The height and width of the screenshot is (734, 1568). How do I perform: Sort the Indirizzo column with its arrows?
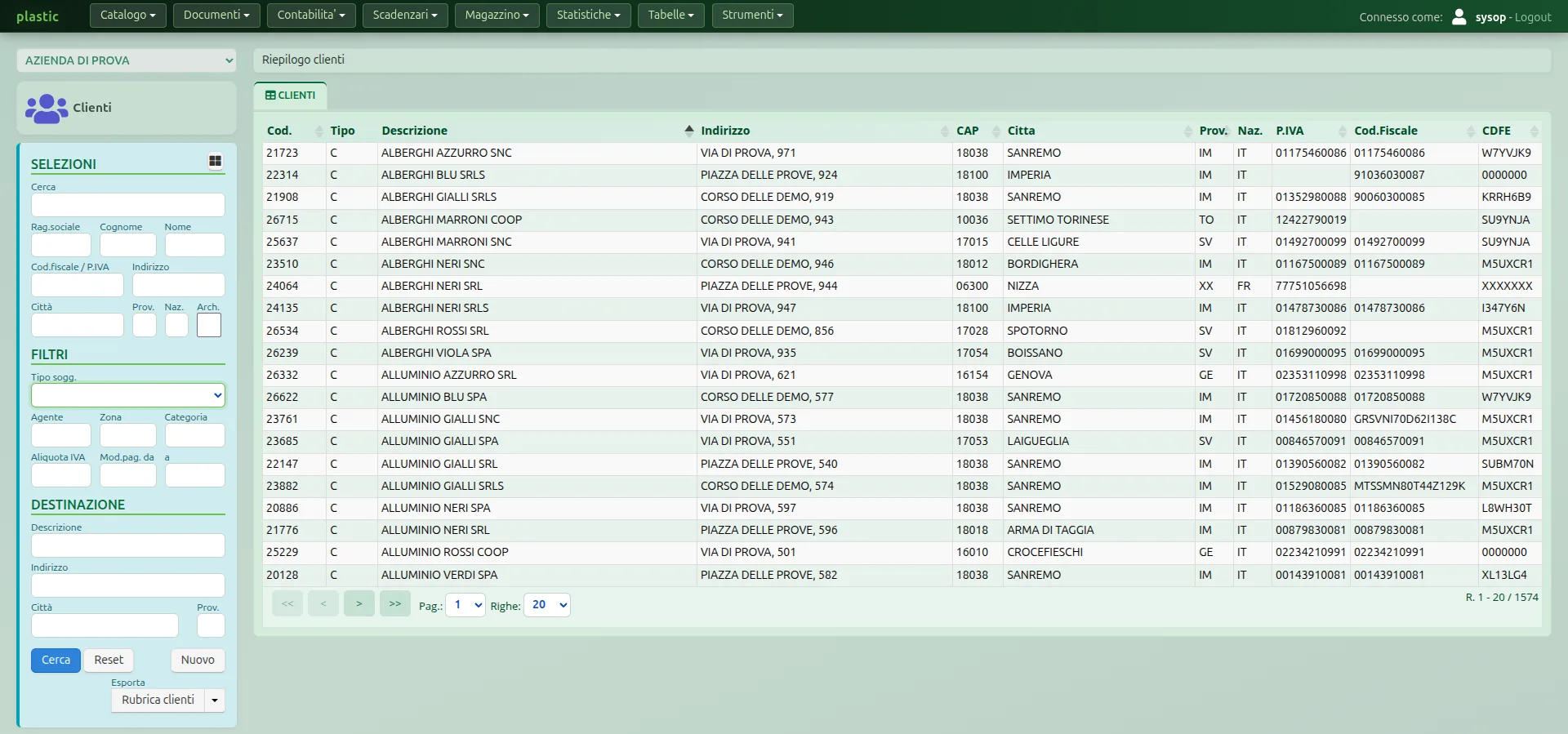coord(945,131)
